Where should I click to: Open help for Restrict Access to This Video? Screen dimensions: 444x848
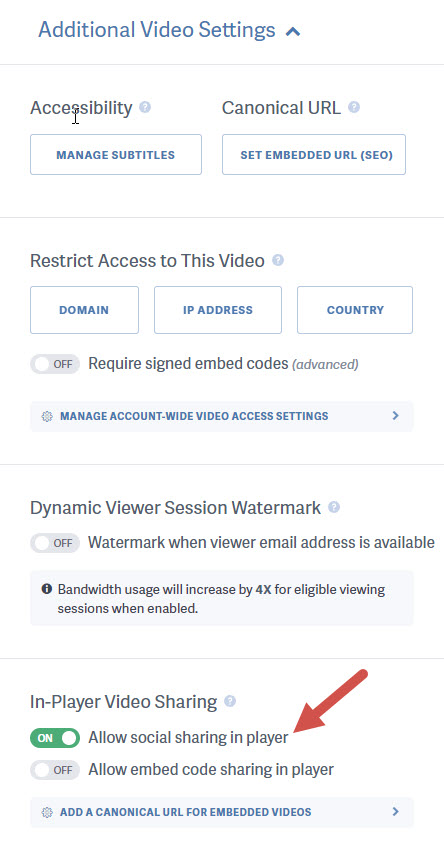click(278, 260)
